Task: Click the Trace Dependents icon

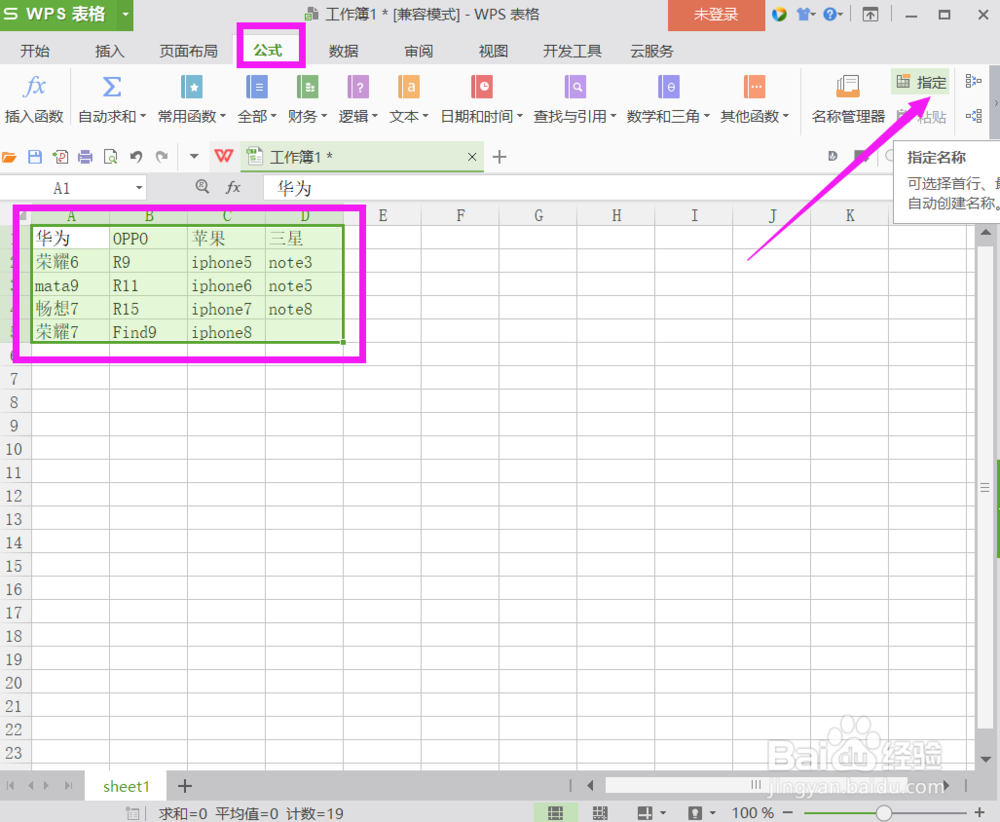Action: (973, 116)
